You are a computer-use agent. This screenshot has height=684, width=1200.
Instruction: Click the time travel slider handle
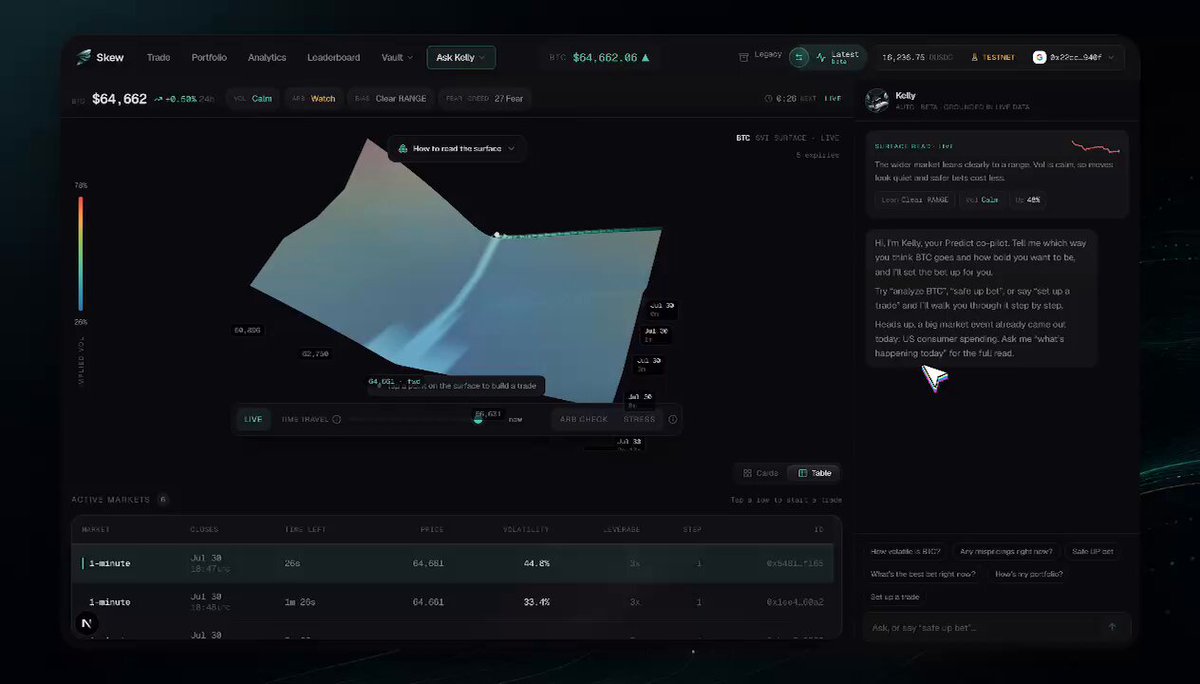(x=478, y=419)
